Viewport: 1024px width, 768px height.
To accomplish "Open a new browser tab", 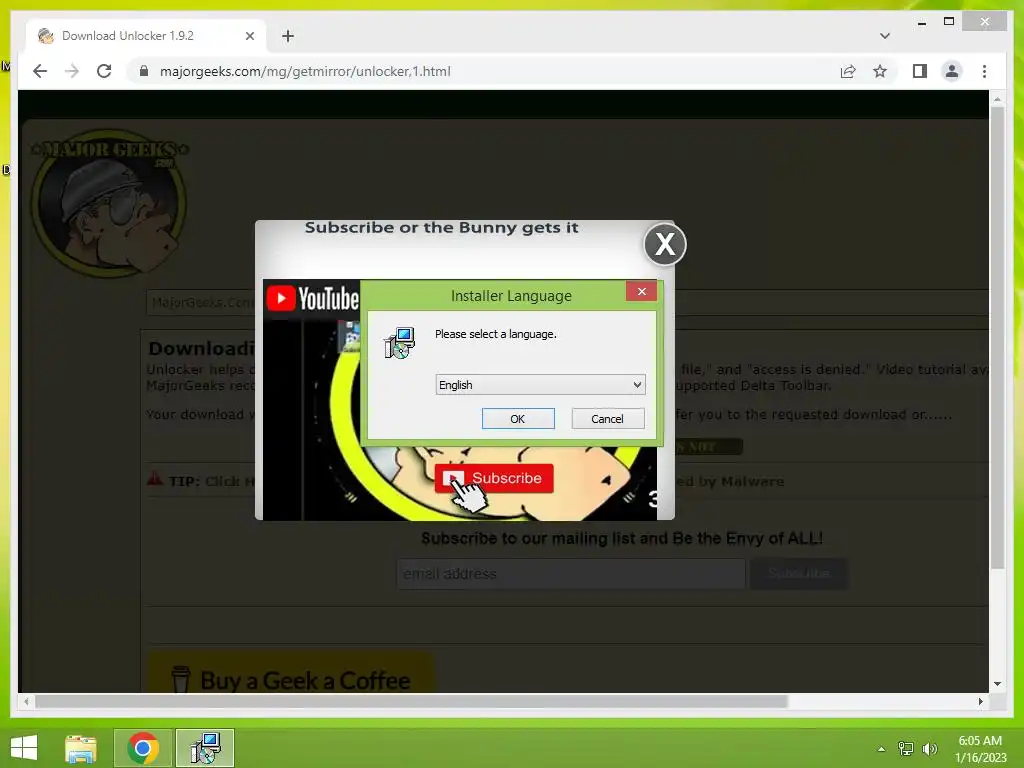I will pyautogui.click(x=288, y=36).
